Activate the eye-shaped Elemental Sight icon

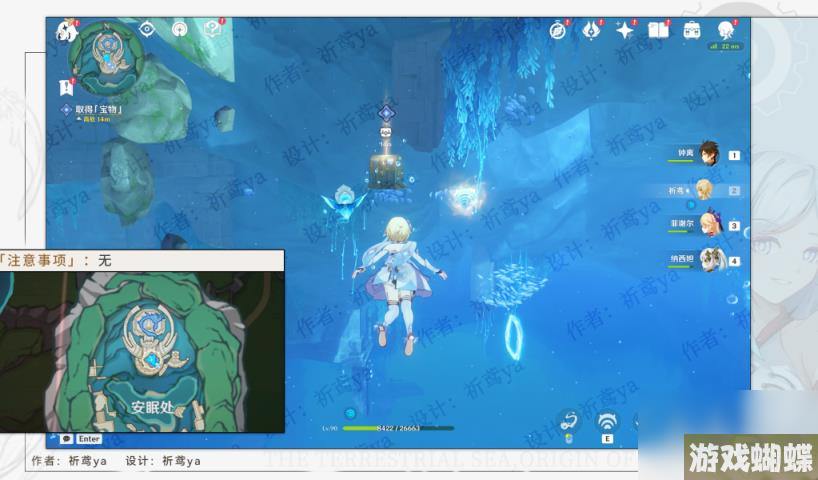[147, 29]
